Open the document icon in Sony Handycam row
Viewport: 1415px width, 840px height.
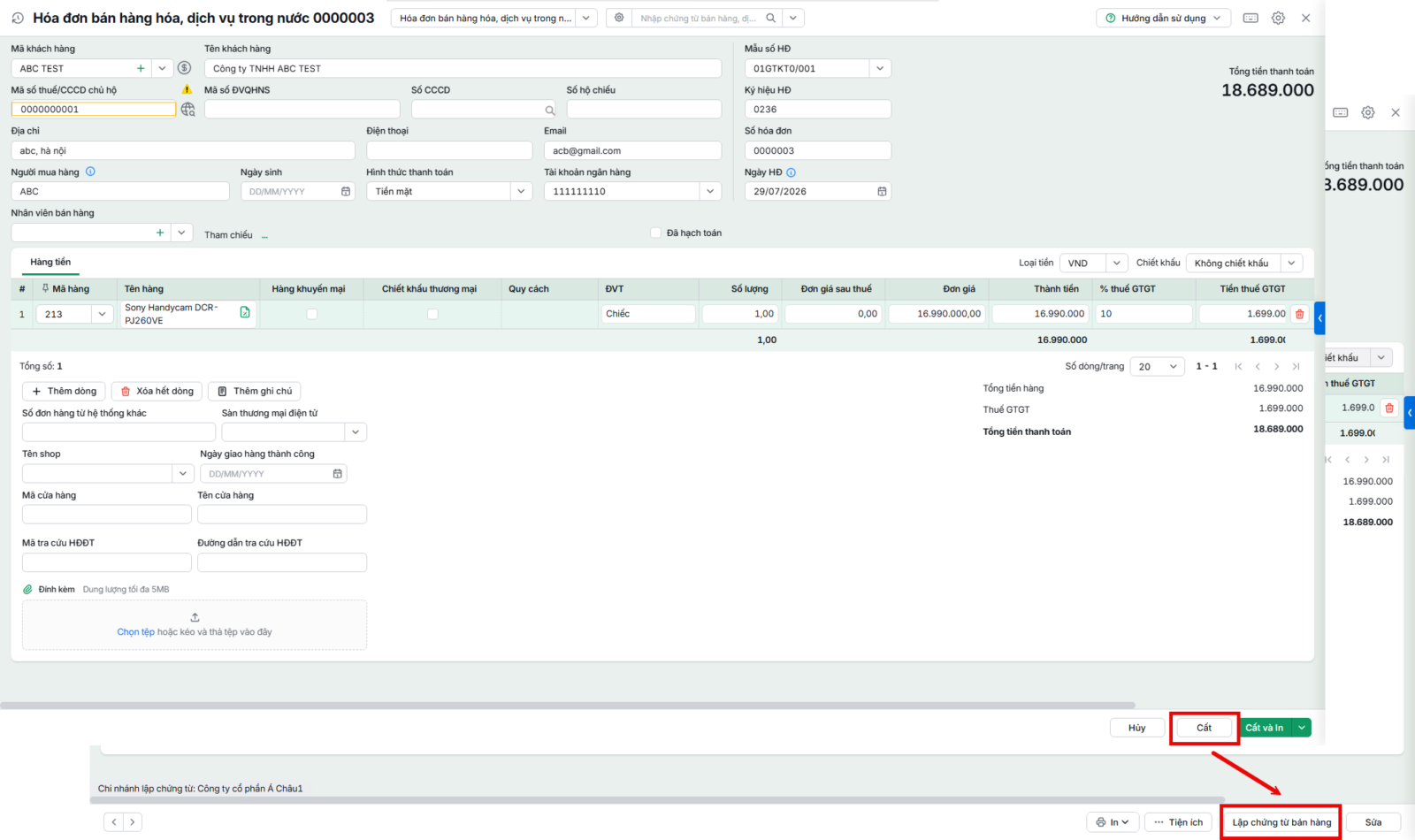[x=245, y=312]
